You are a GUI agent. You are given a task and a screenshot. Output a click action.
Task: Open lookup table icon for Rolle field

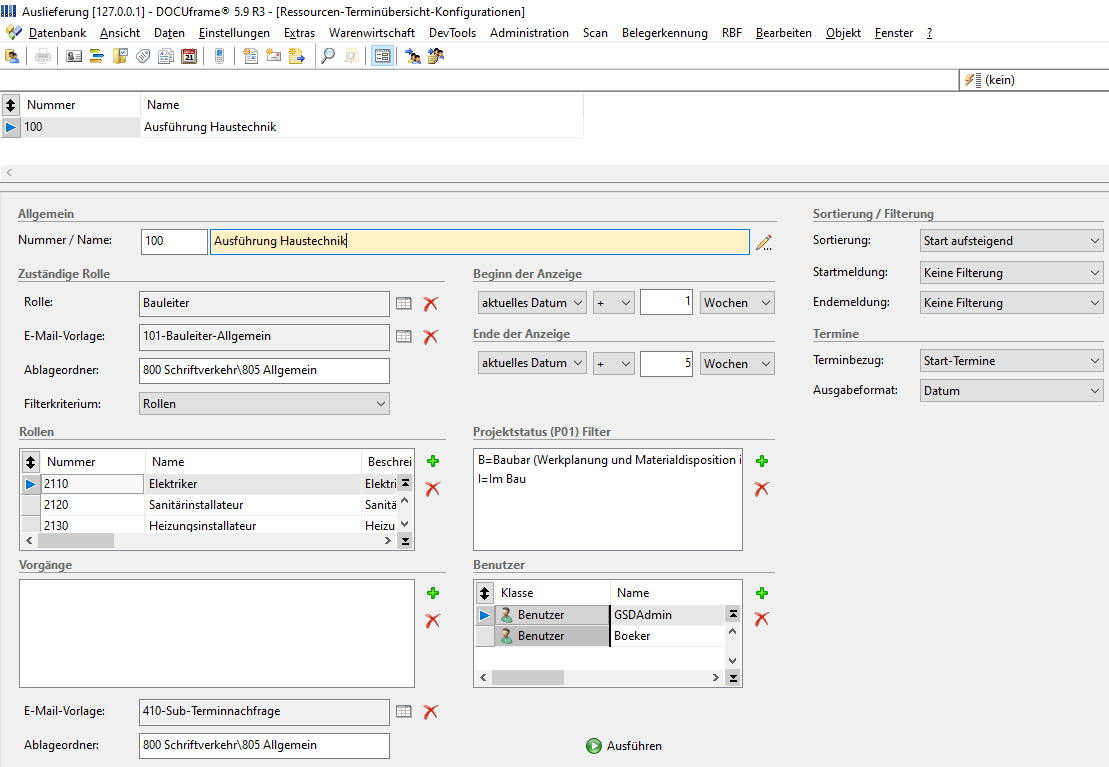point(404,304)
